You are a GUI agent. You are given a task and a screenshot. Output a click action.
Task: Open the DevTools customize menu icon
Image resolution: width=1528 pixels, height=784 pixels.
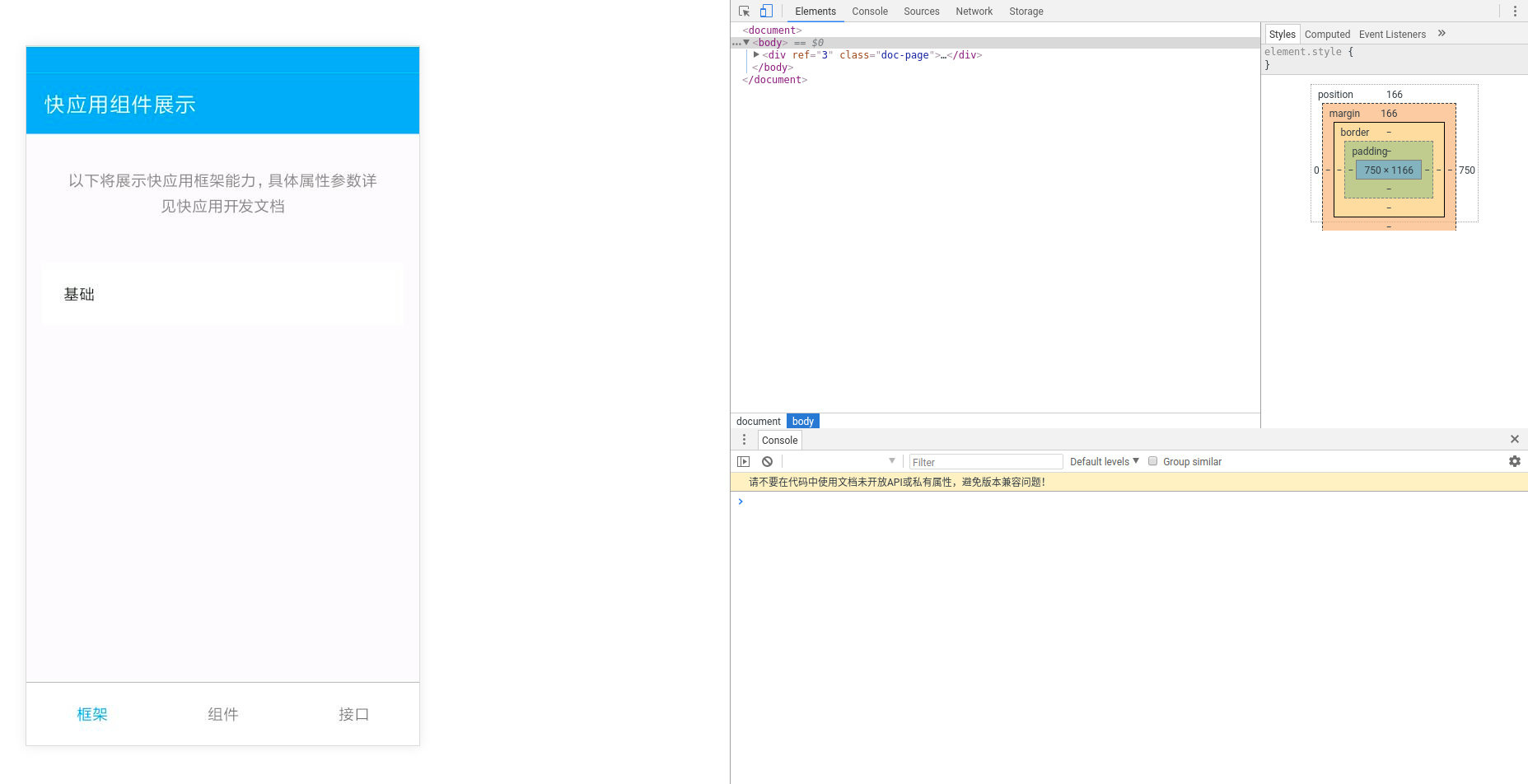1516,11
